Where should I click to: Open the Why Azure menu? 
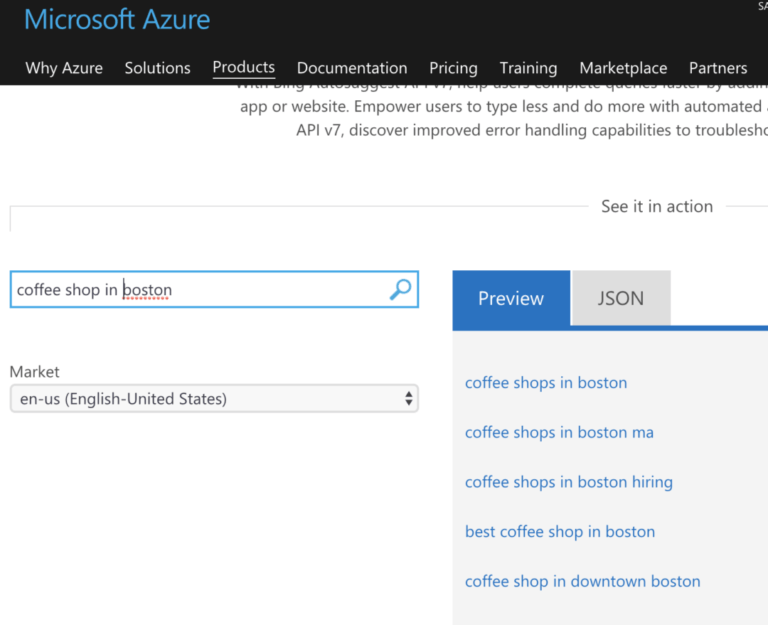64,68
